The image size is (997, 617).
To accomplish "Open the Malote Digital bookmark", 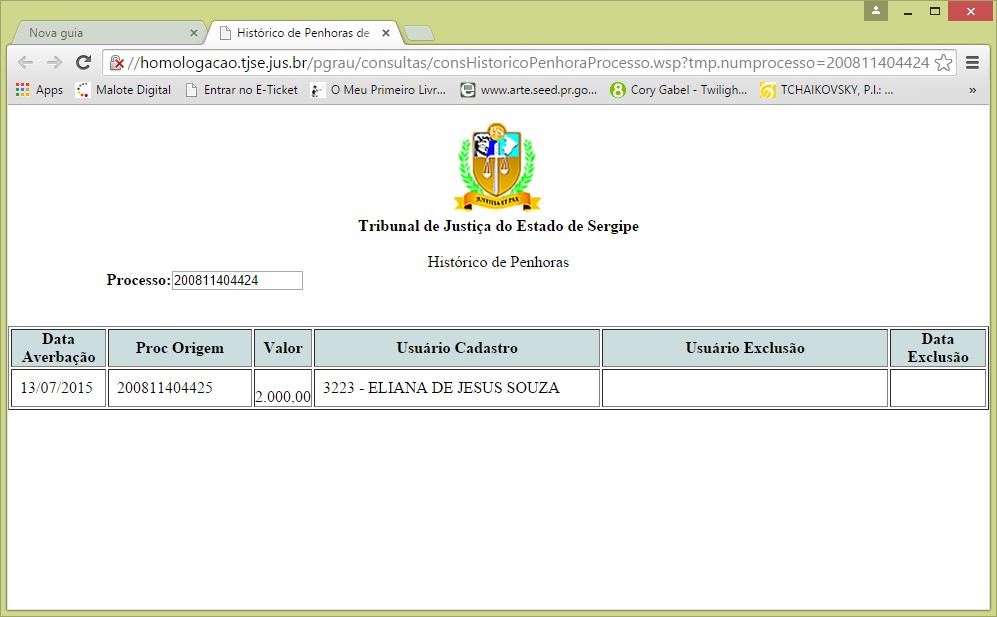I will (123, 90).
